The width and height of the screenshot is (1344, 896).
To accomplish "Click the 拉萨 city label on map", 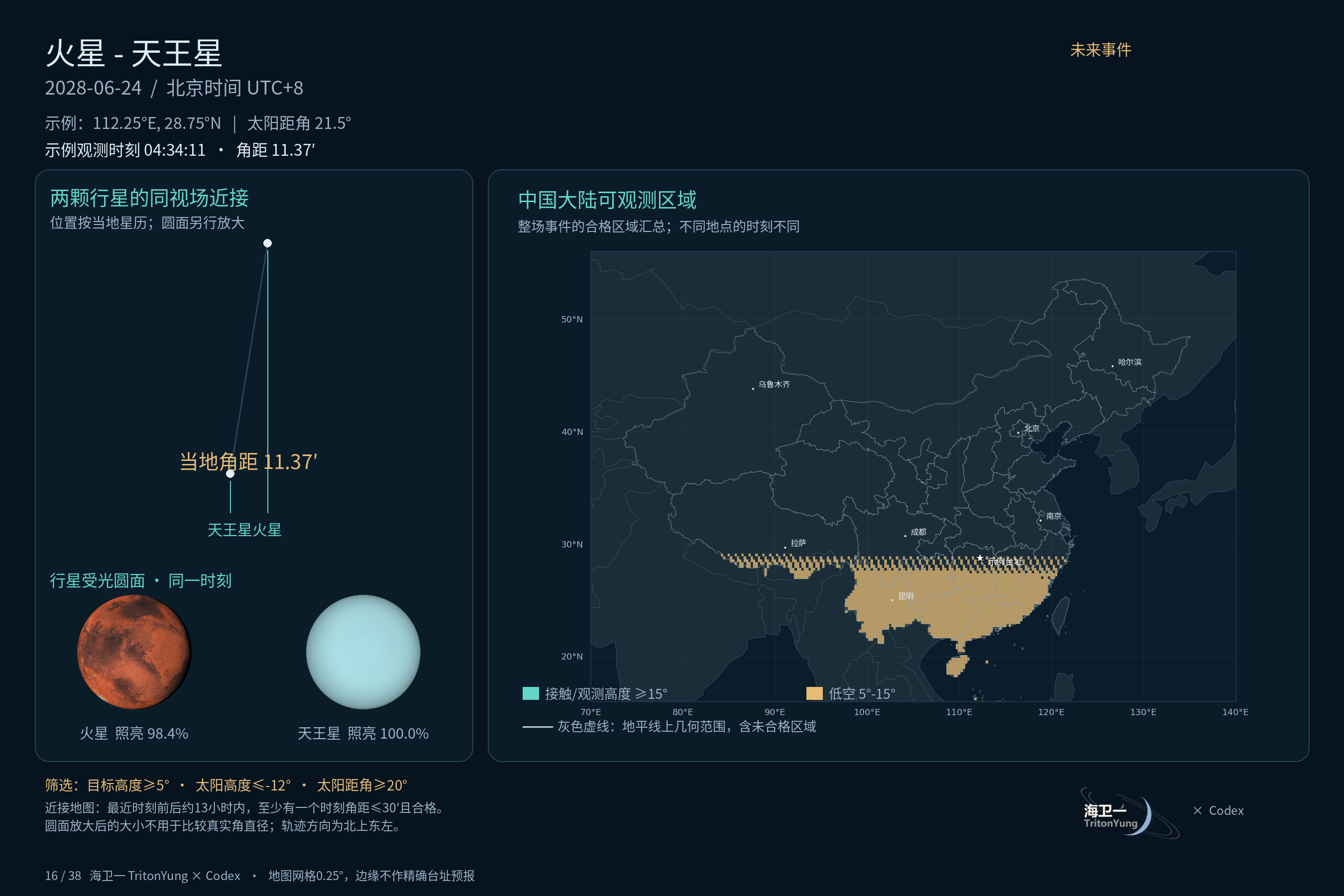I will pos(798,544).
